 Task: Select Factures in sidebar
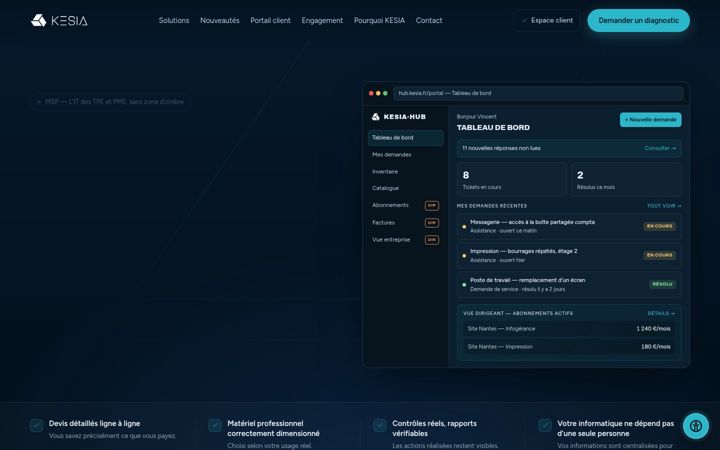(383, 223)
